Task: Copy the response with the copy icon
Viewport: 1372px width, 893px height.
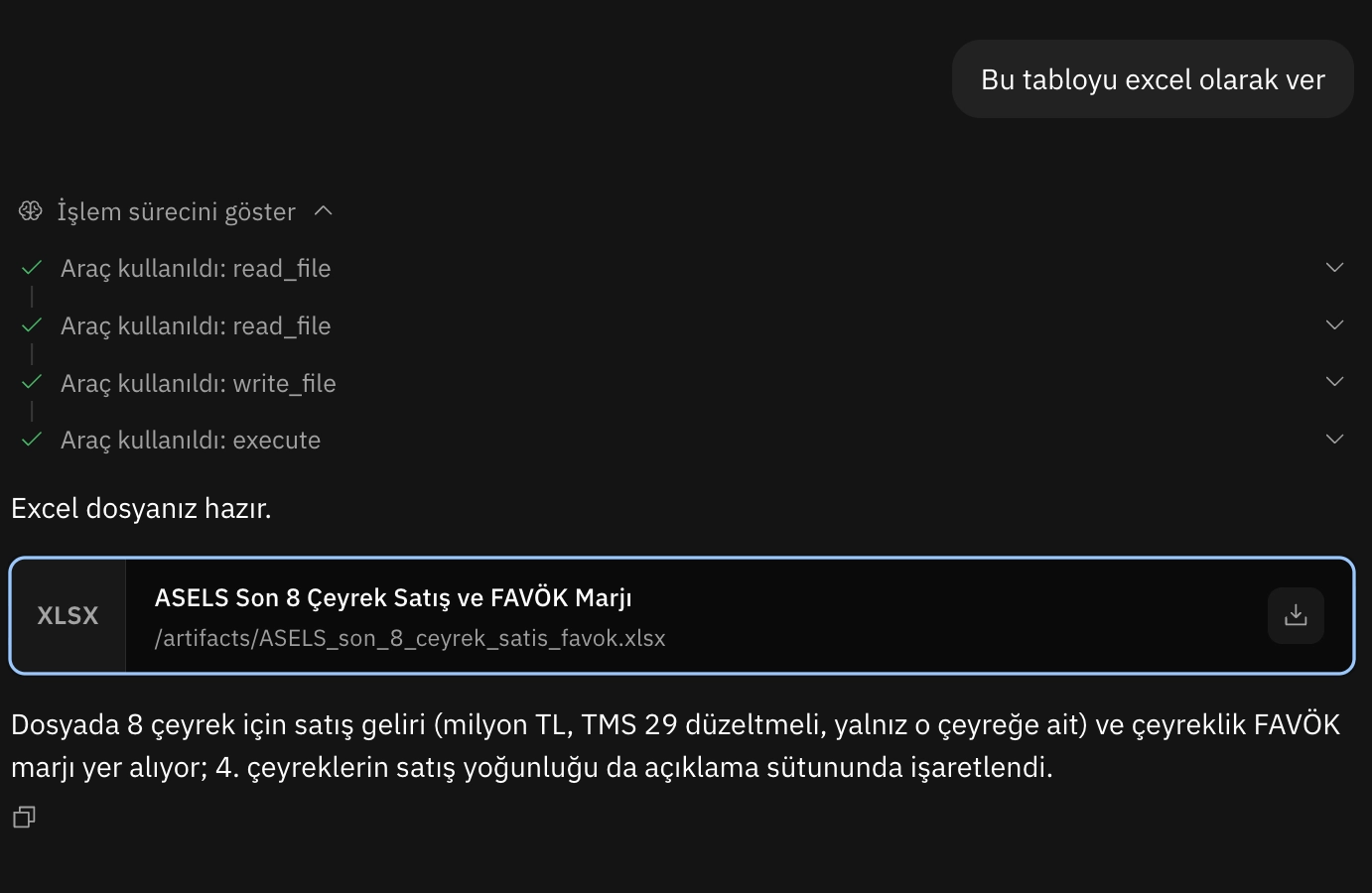Action: point(24,817)
